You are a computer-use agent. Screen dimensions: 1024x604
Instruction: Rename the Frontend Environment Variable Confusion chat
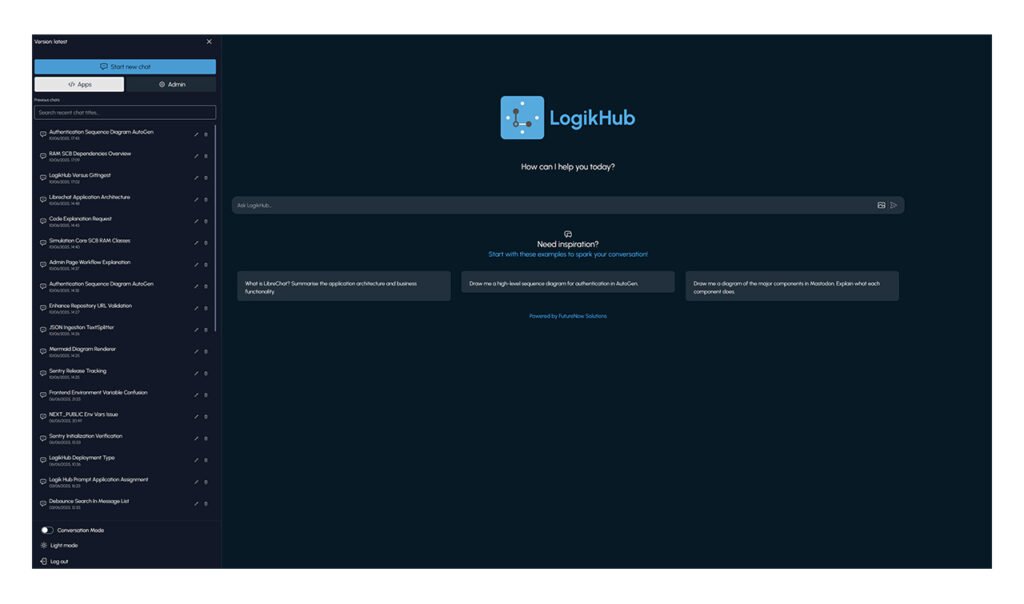(196, 394)
